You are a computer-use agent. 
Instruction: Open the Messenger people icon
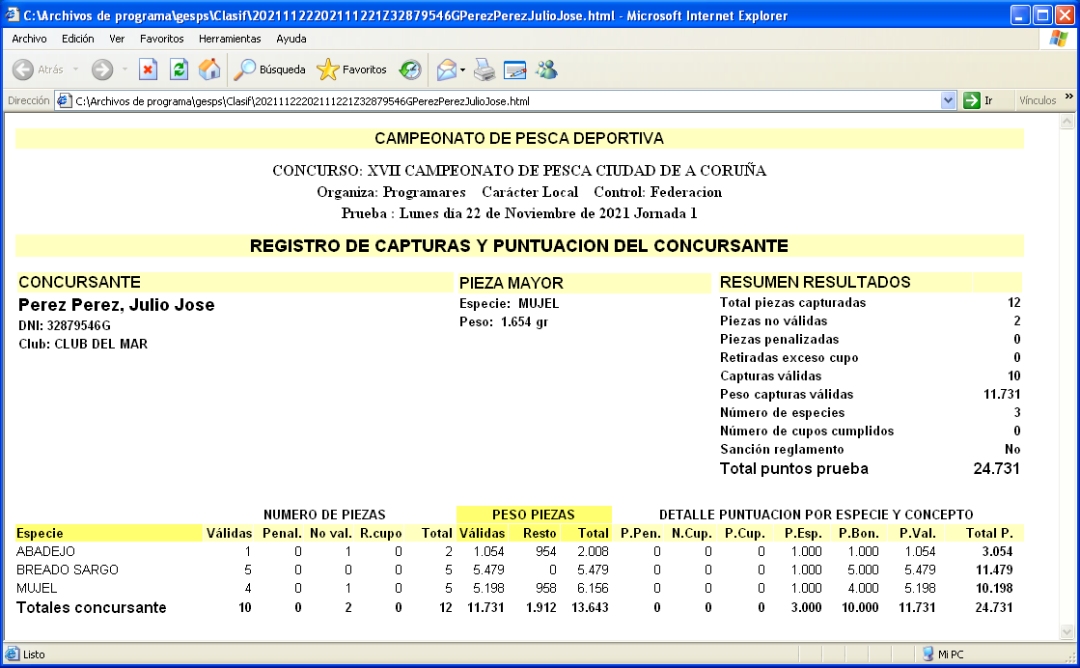546,70
